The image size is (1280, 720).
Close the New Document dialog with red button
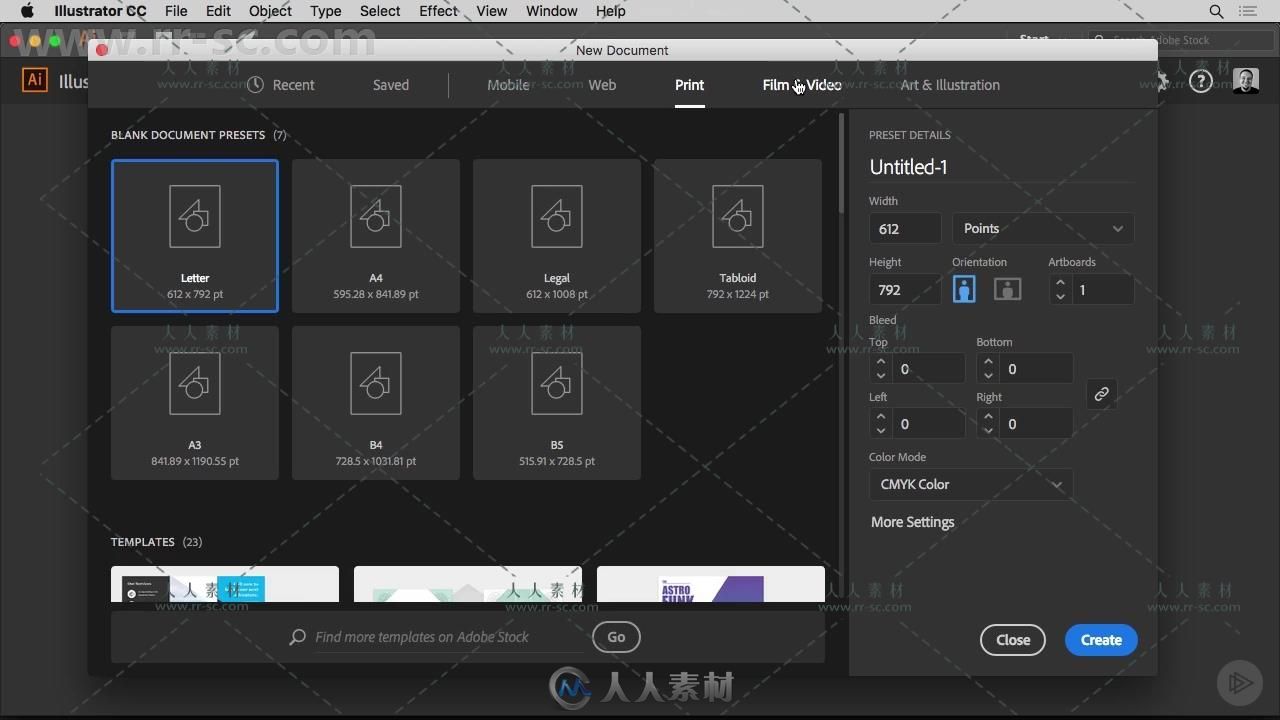[102, 50]
